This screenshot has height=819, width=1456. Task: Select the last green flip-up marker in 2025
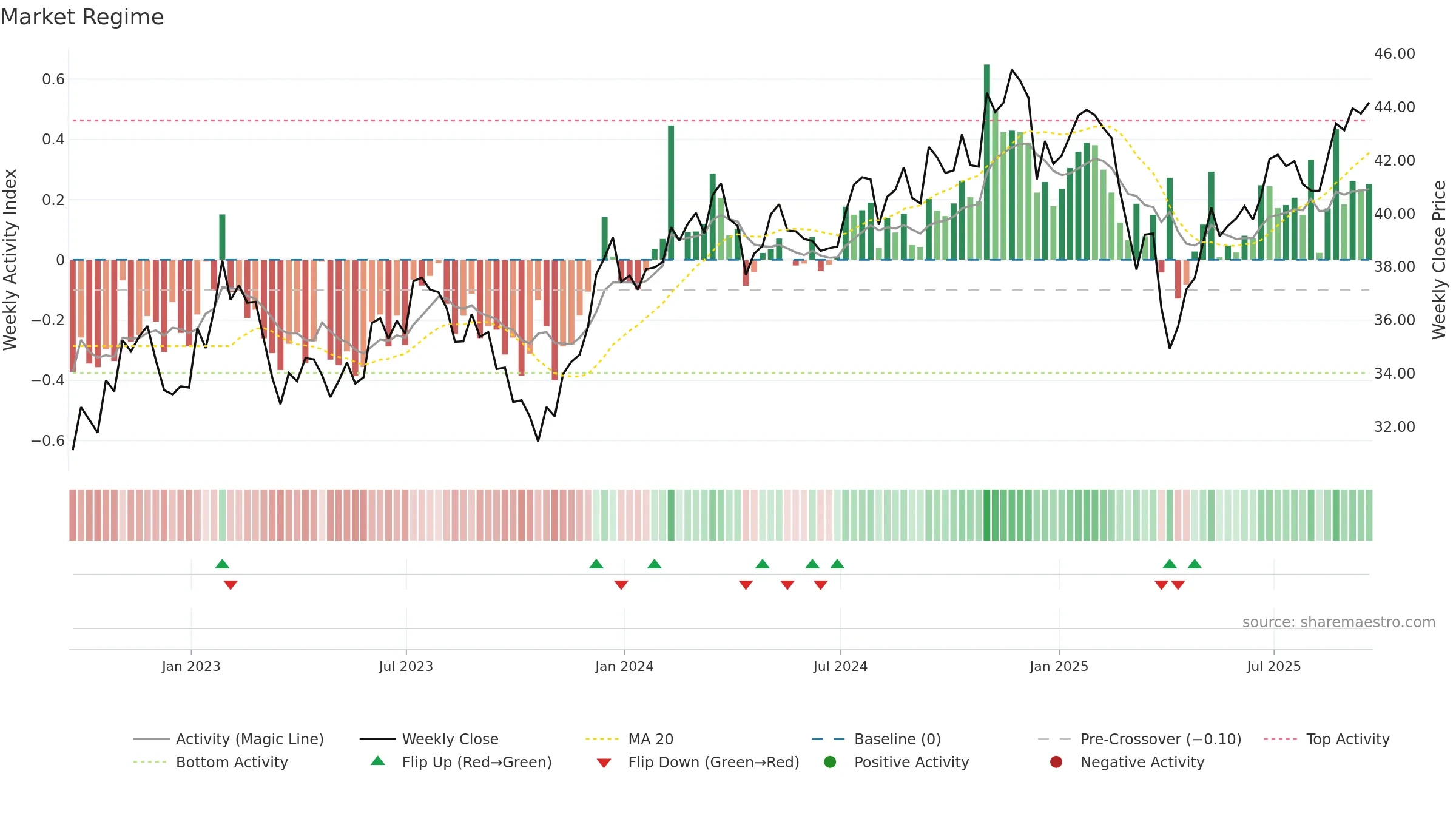coord(1195,564)
